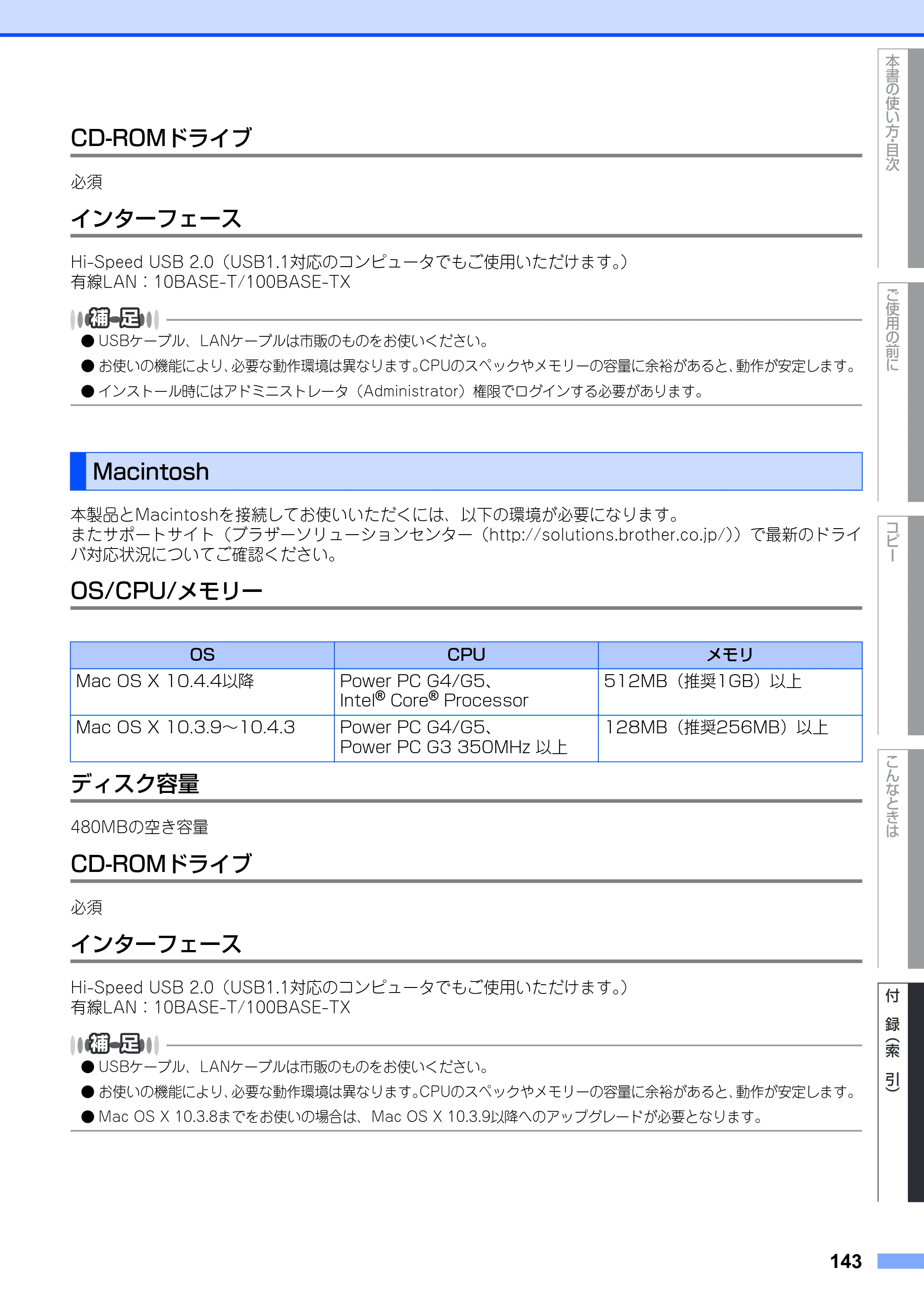
Task: Click the 480MBの空き容量 text
Action: pos(140,827)
